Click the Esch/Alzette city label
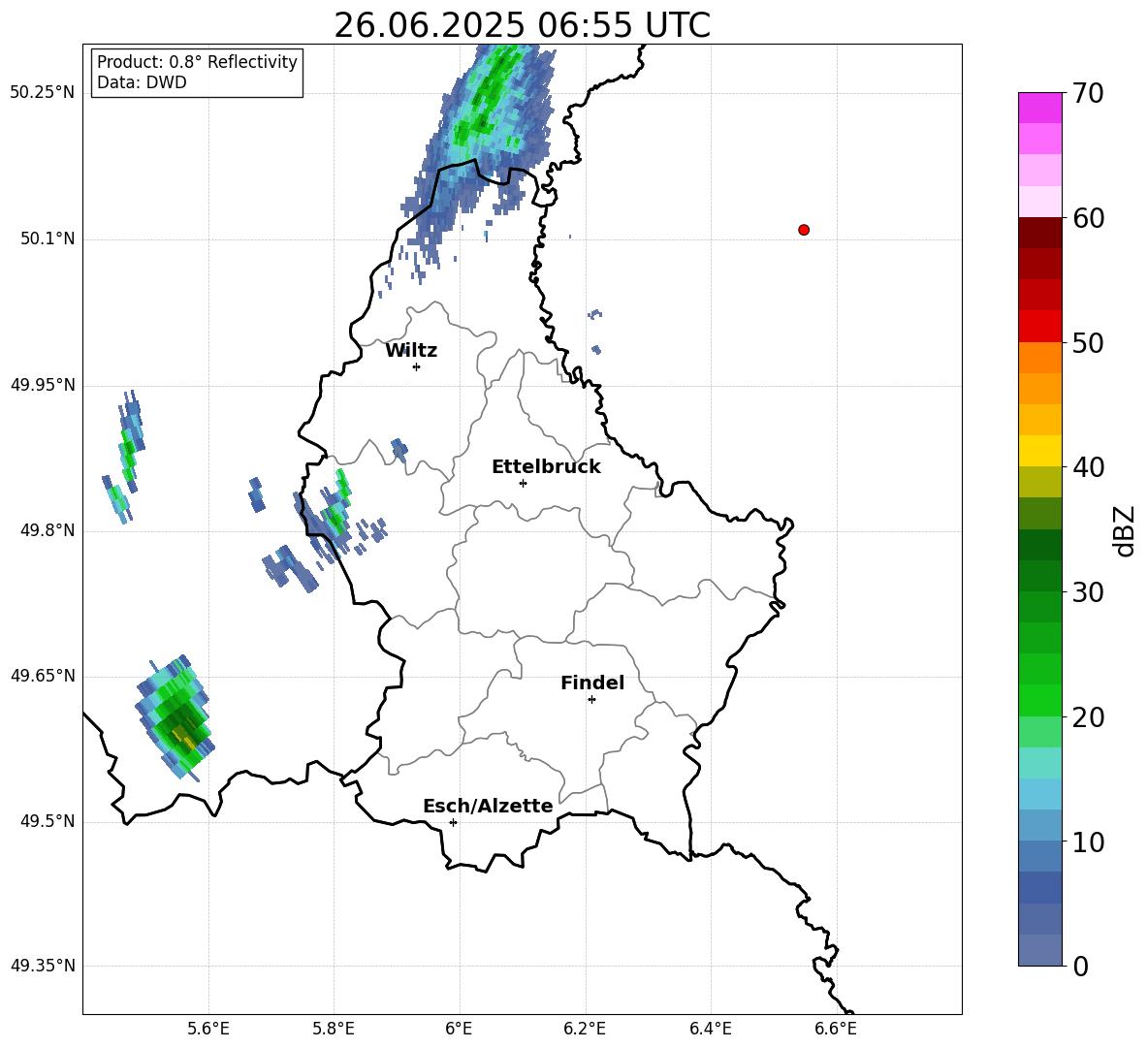The image size is (1148, 1048). coord(488,806)
